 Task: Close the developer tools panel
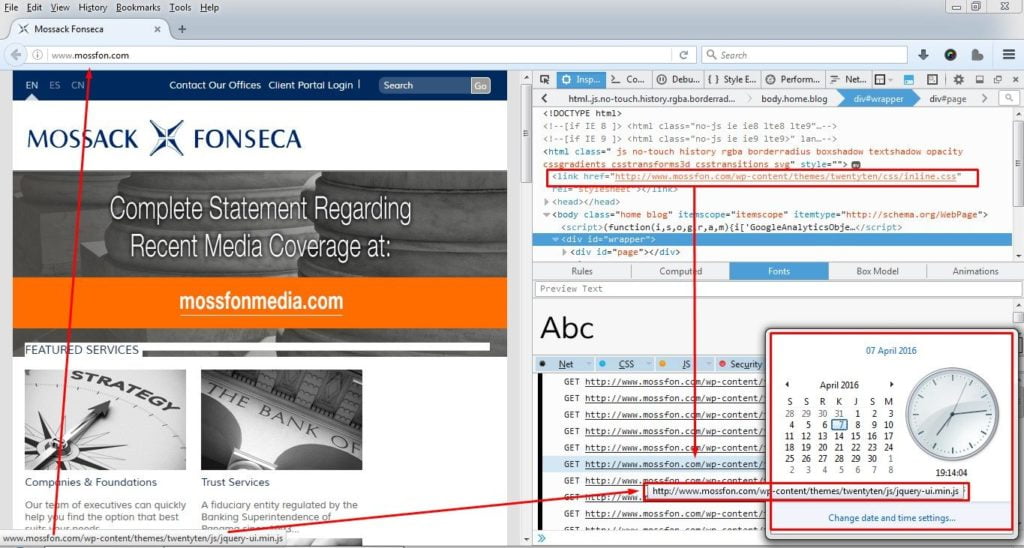(x=1016, y=80)
